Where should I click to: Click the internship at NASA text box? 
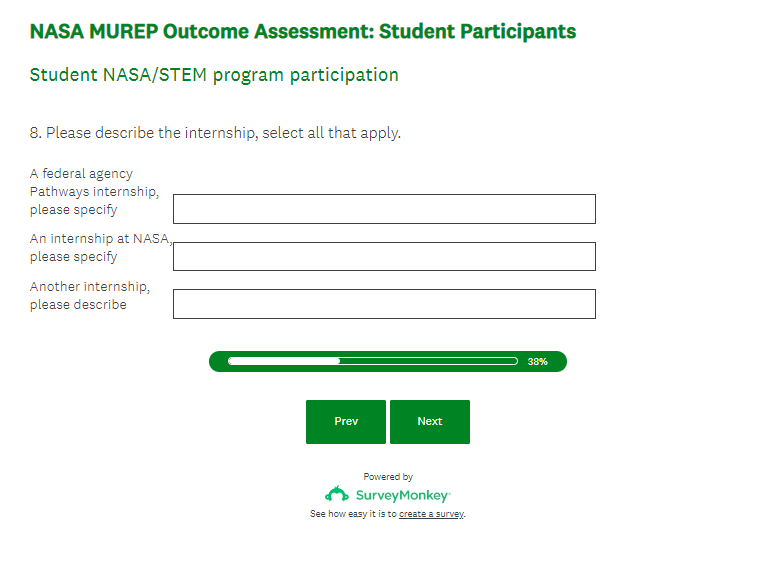[384, 256]
